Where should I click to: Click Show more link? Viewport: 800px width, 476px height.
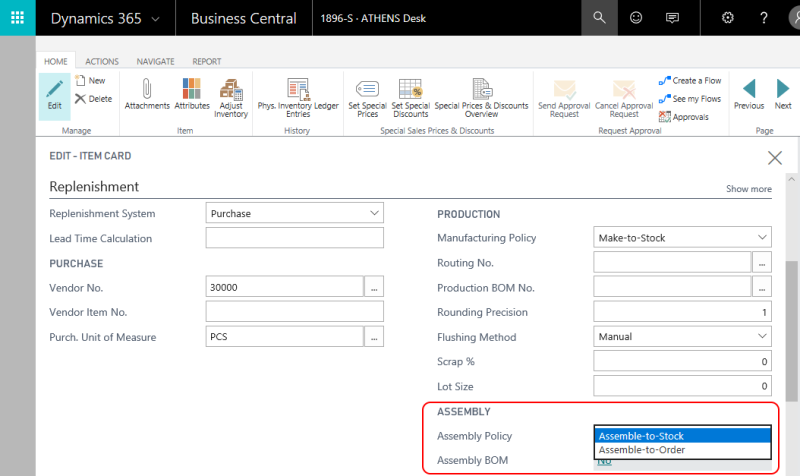point(748,189)
